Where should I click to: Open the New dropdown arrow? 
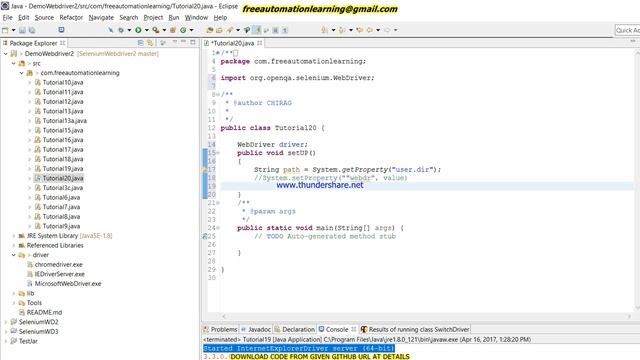[x=13, y=30]
